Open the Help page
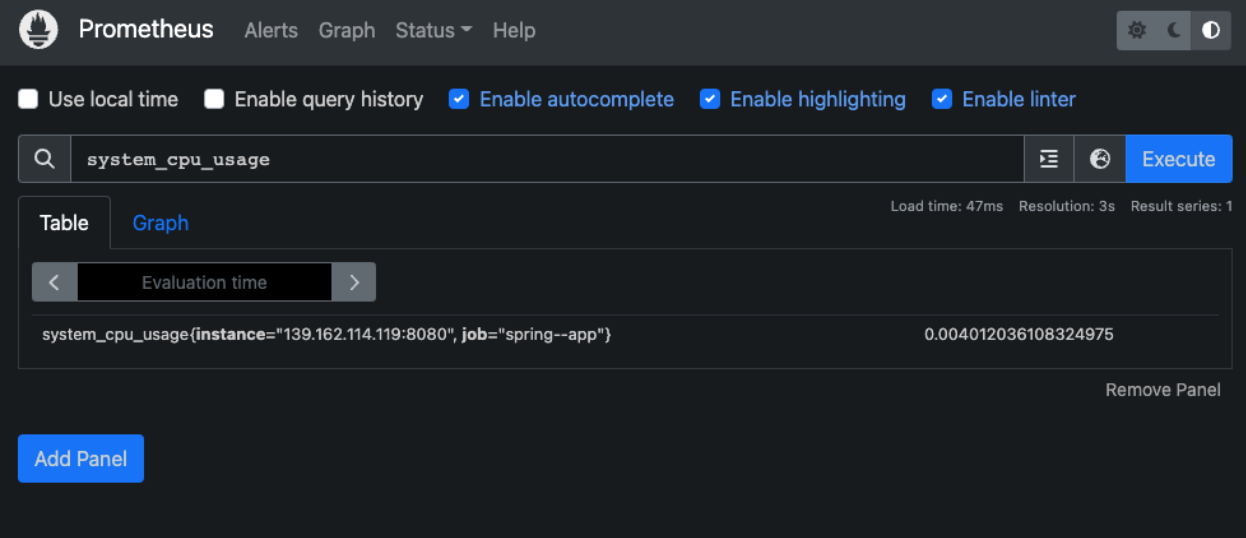1246x538 pixels. pos(514,31)
